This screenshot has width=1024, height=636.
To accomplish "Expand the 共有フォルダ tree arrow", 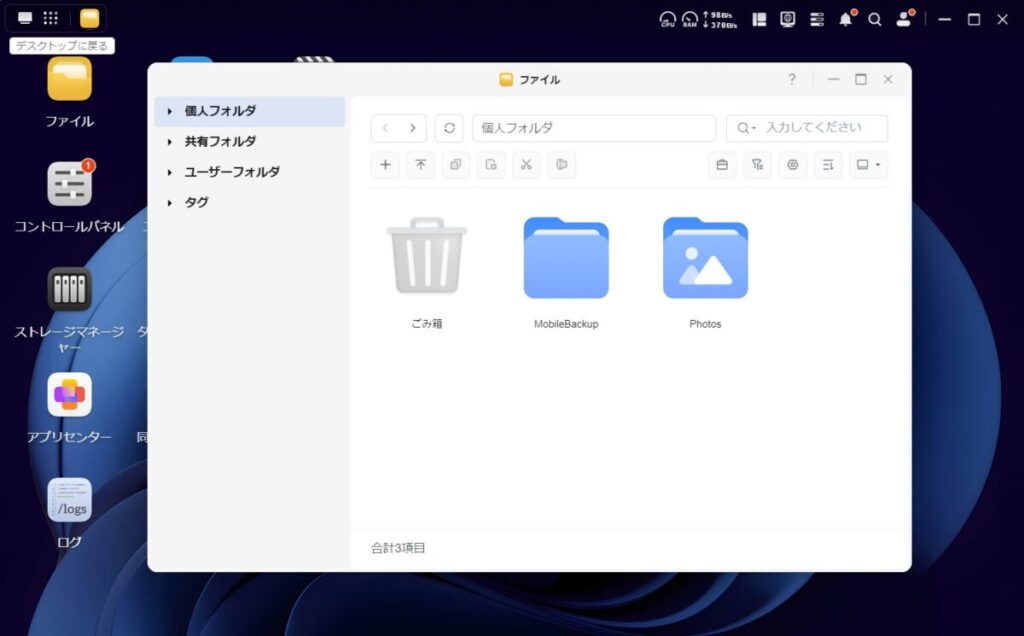I will 170,142.
